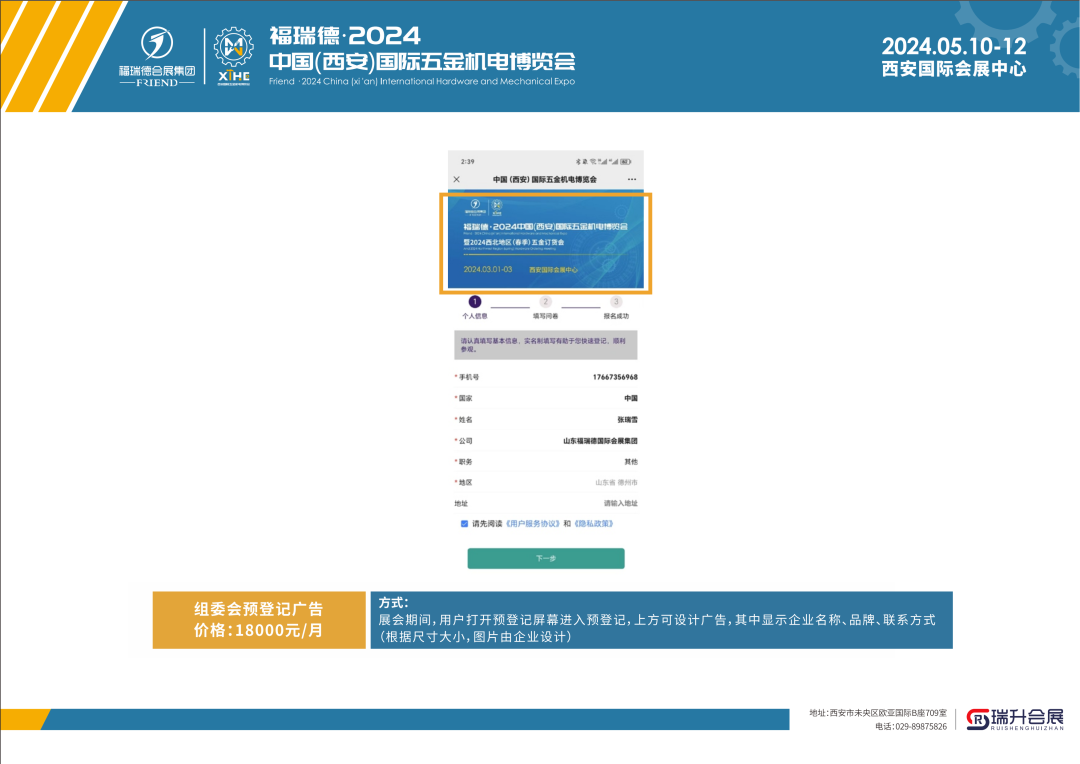Click the XIHE gear logo in header
The width and height of the screenshot is (1080, 764).
click(x=233, y=56)
